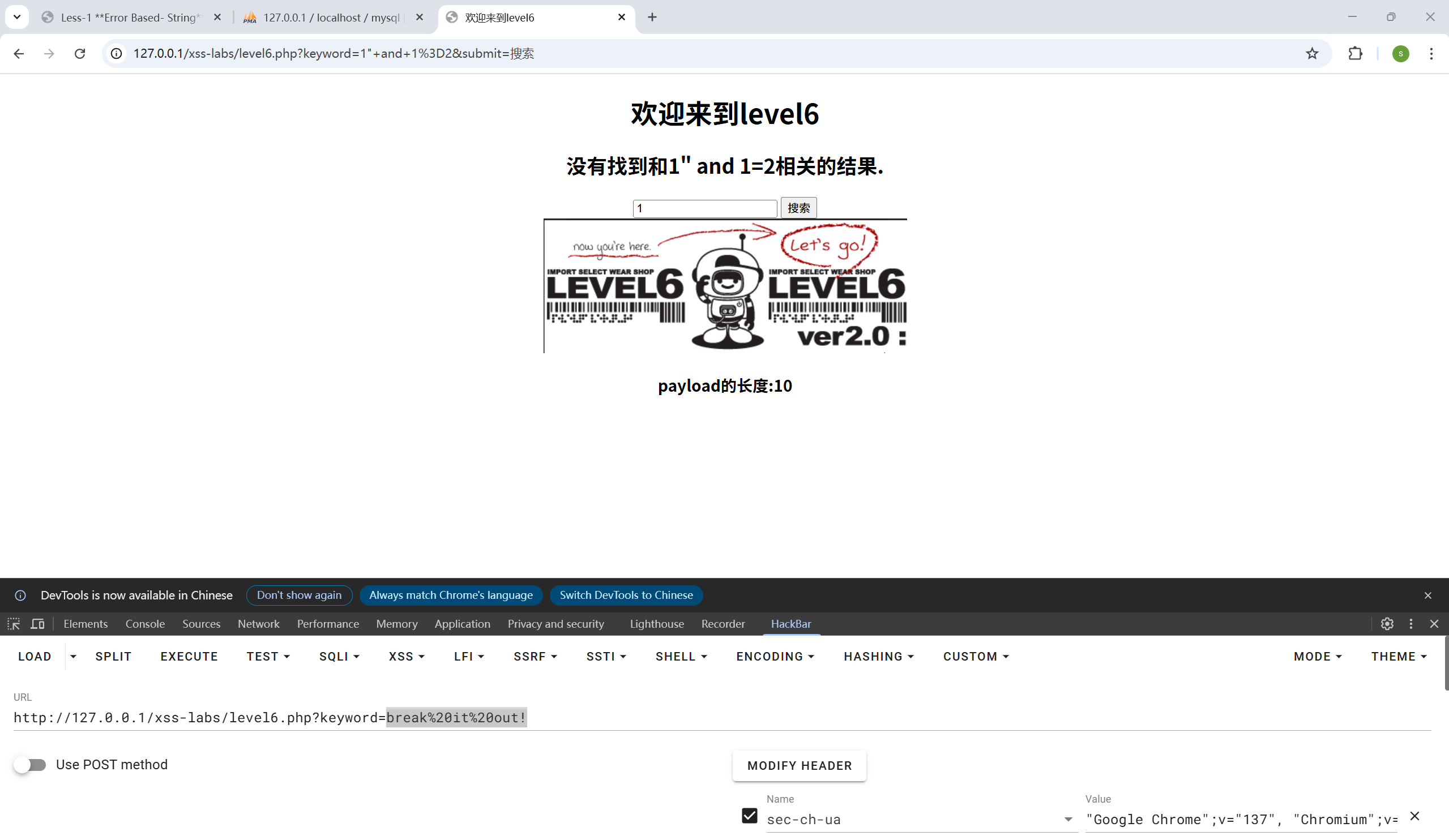Reload the page with the refresh icon

80,53
